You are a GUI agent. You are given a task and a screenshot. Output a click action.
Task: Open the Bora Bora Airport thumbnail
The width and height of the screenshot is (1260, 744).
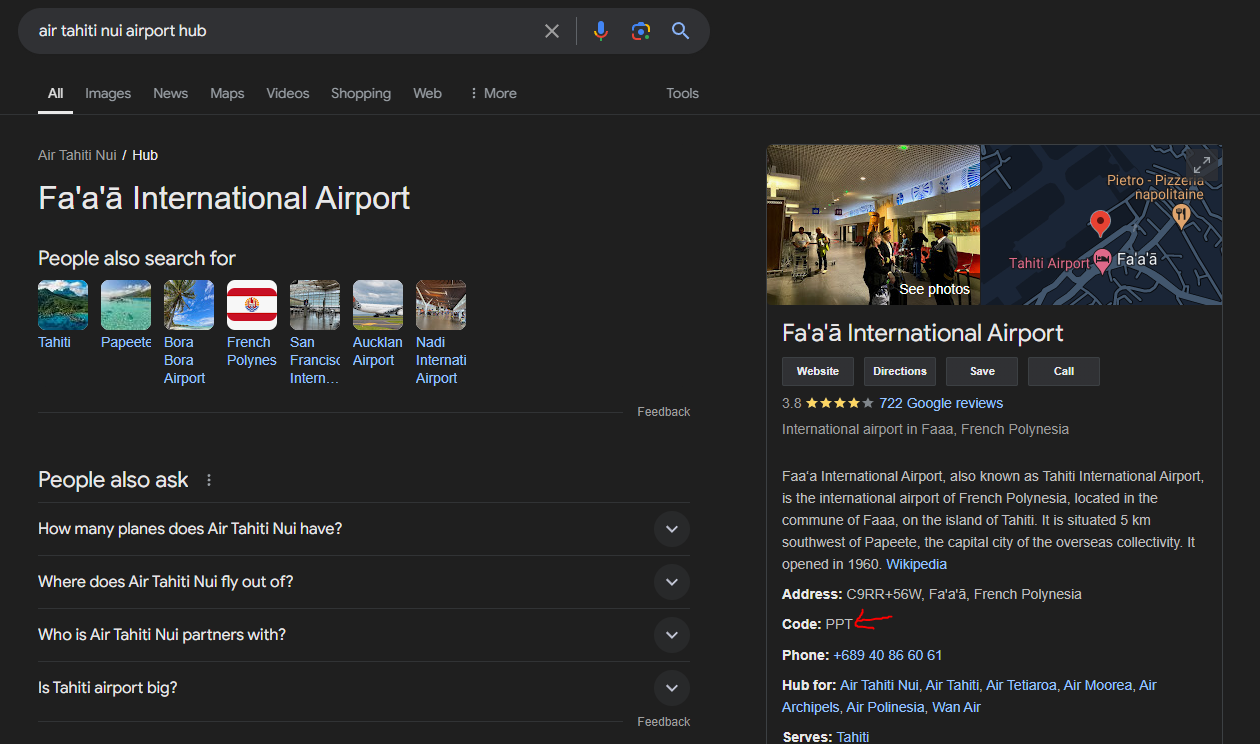(x=189, y=305)
